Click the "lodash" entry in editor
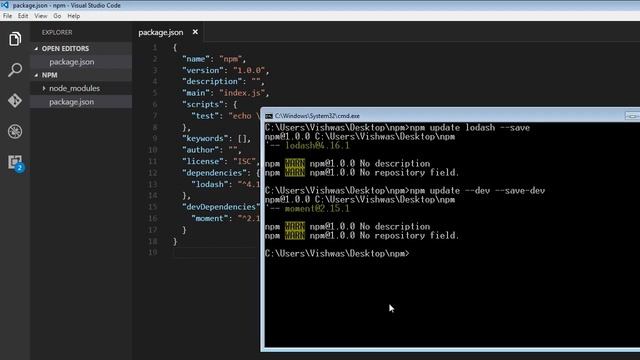Image resolution: width=640 pixels, height=360 pixels. pos(226,184)
